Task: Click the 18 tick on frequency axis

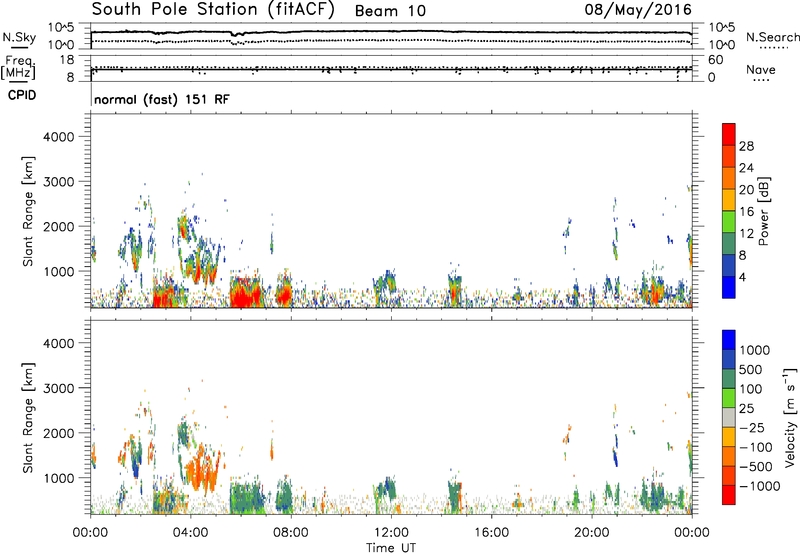Action: pyautogui.click(x=67, y=60)
